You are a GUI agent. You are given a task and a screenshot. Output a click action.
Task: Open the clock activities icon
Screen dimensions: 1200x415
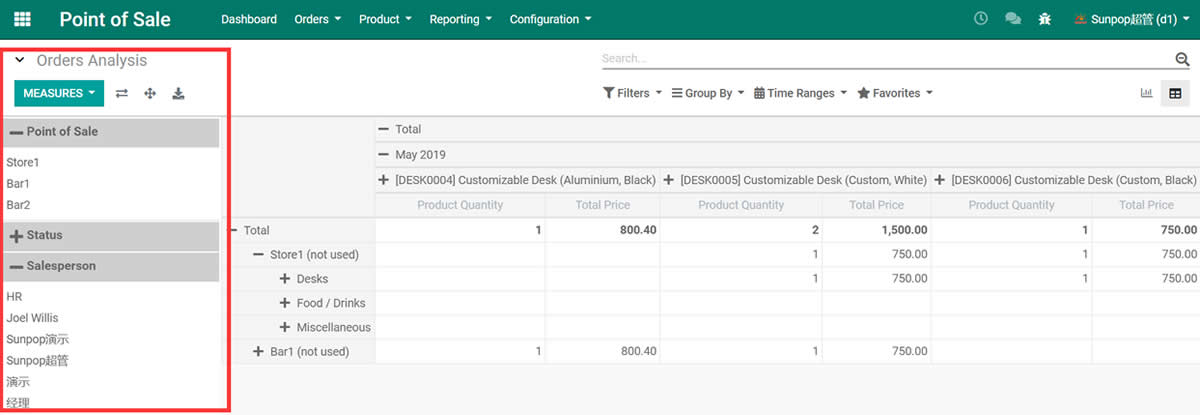point(981,19)
